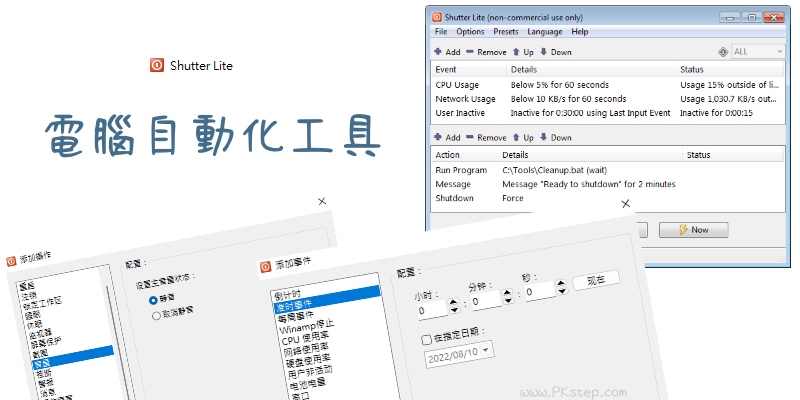Open the Presets menu

[506, 32]
